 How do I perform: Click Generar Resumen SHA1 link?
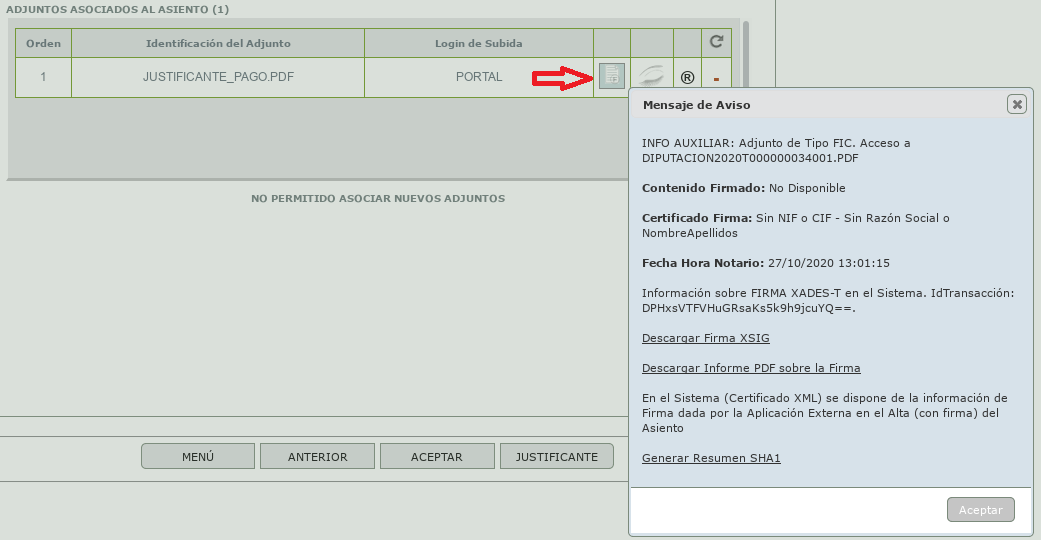pyautogui.click(x=711, y=458)
